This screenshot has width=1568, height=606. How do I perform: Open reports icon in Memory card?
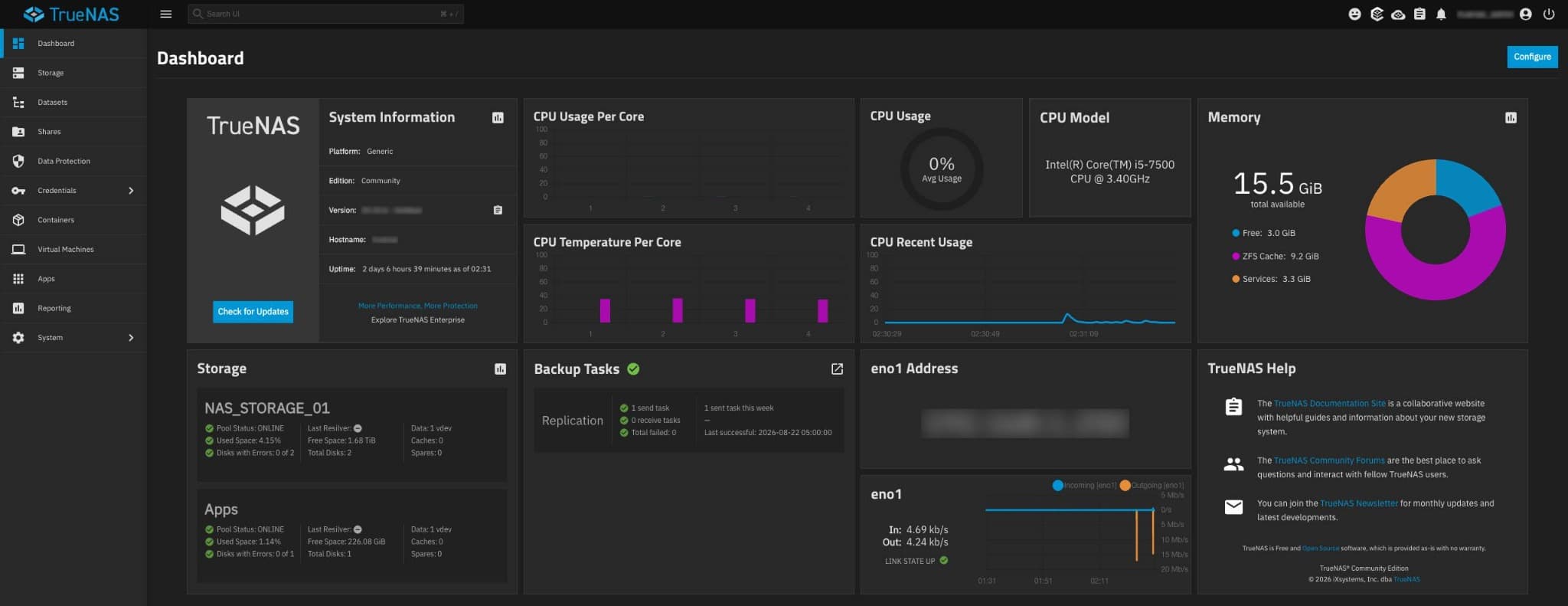click(x=1511, y=118)
